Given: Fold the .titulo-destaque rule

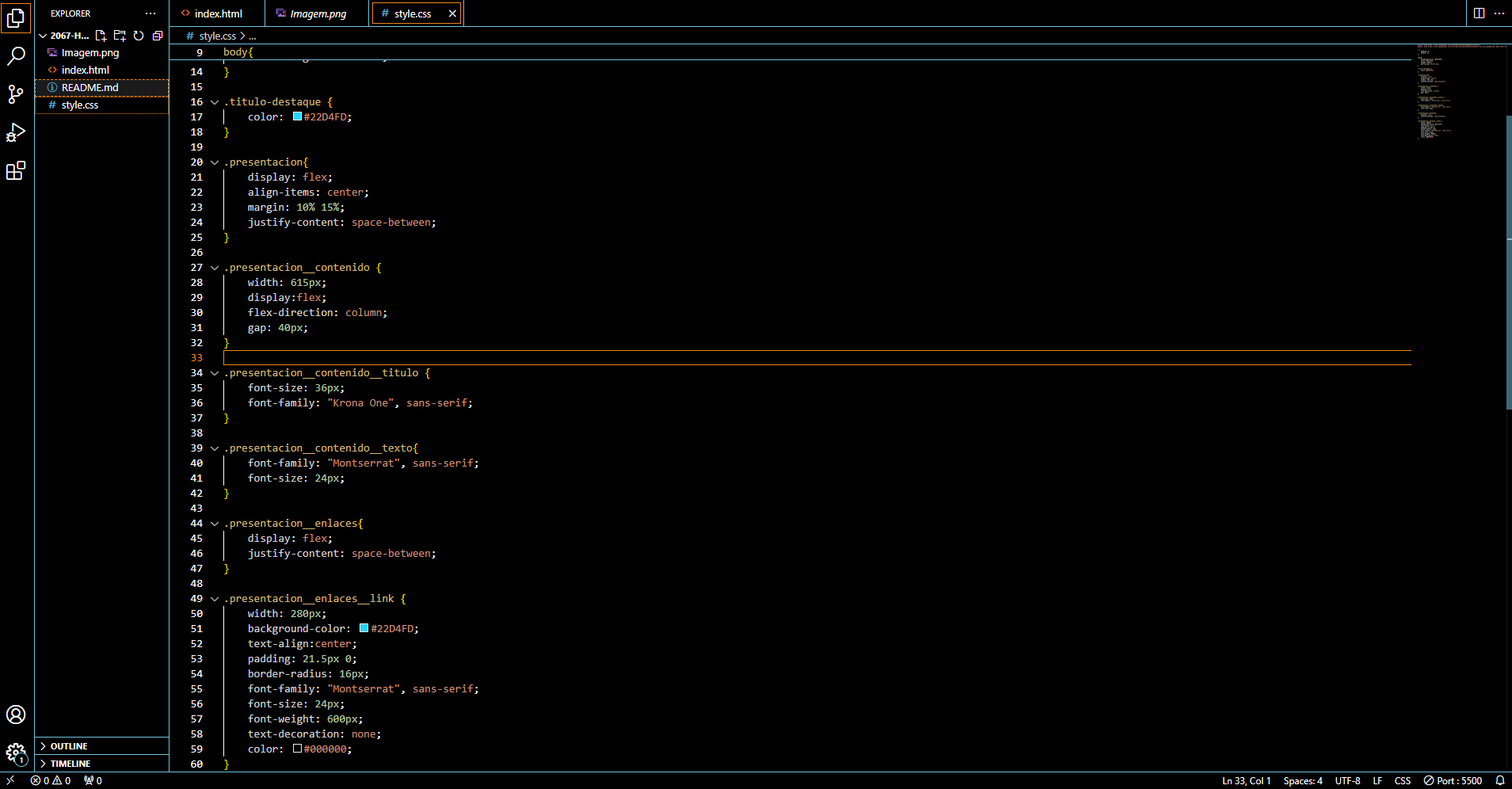Looking at the screenshot, I should click(215, 102).
